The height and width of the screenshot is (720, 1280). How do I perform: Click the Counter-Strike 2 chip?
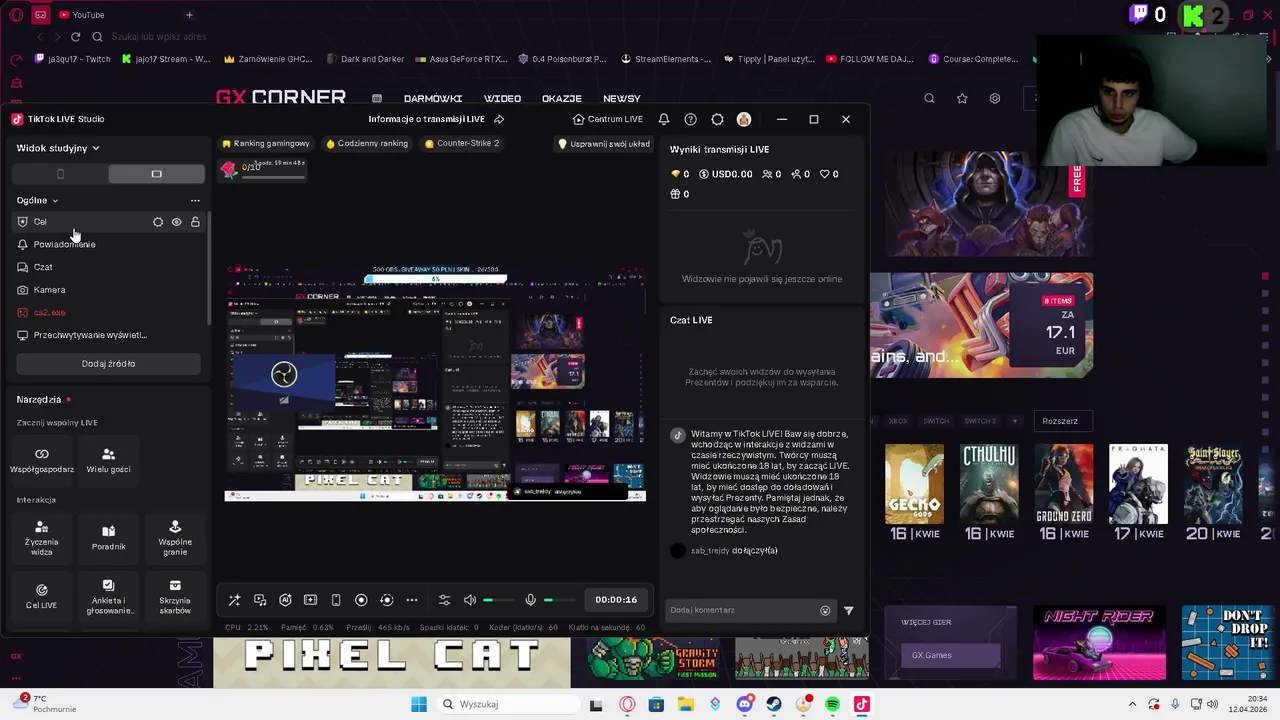(462, 143)
